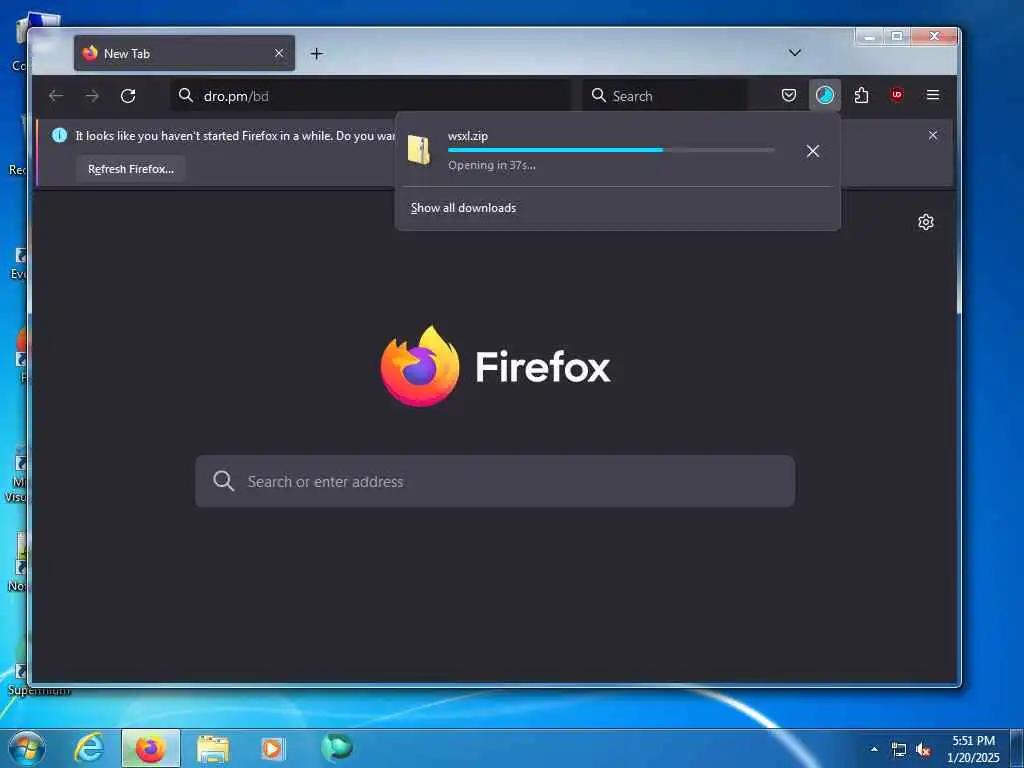Open a new tab with plus button
Screen dimensions: 1024x768
(x=317, y=54)
